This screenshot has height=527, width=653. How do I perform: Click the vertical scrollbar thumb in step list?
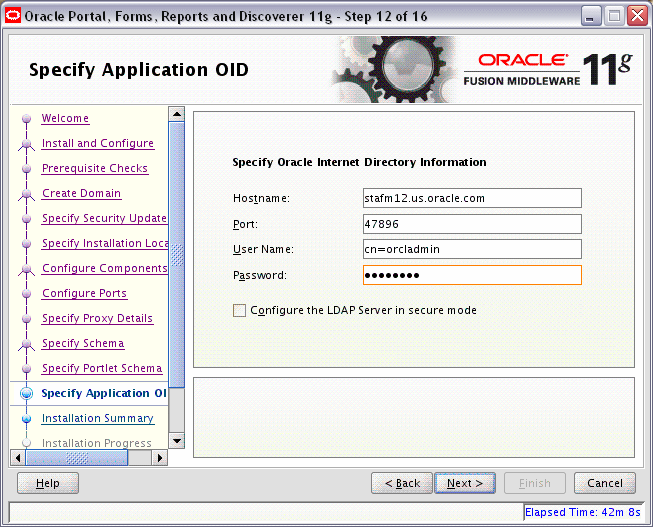point(177,255)
